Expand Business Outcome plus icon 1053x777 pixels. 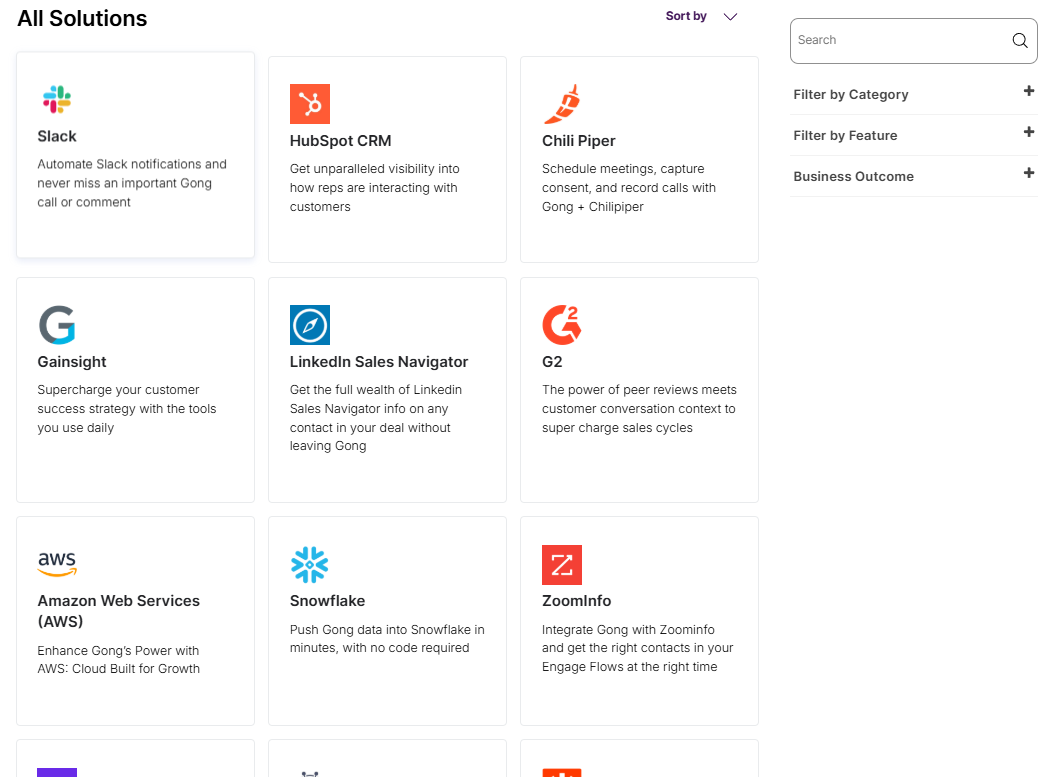click(x=1028, y=173)
